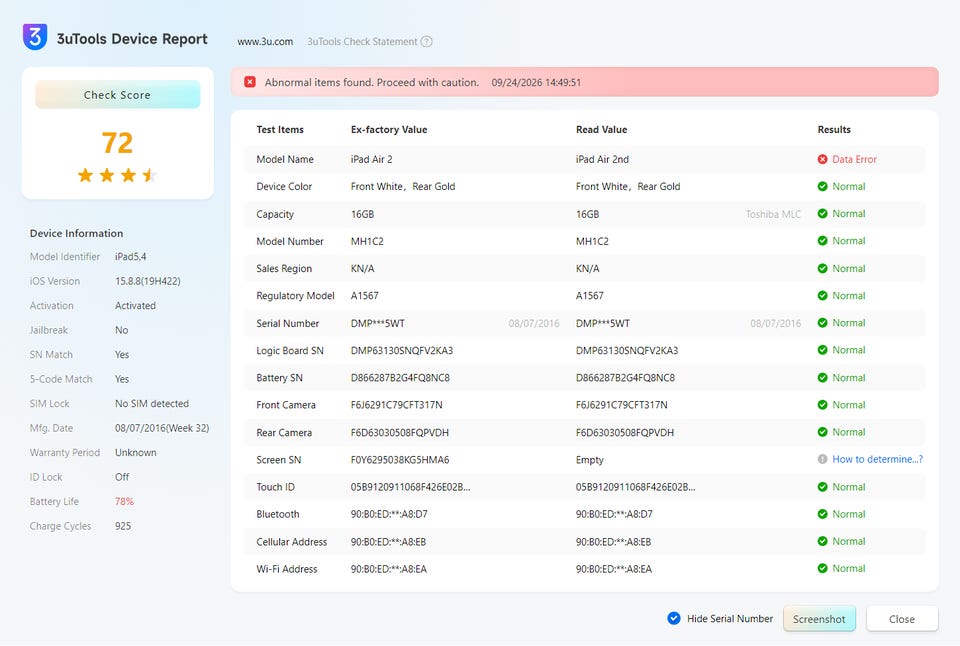Click the Read Value column header
Viewport: 960px width, 646px height.
(x=601, y=130)
